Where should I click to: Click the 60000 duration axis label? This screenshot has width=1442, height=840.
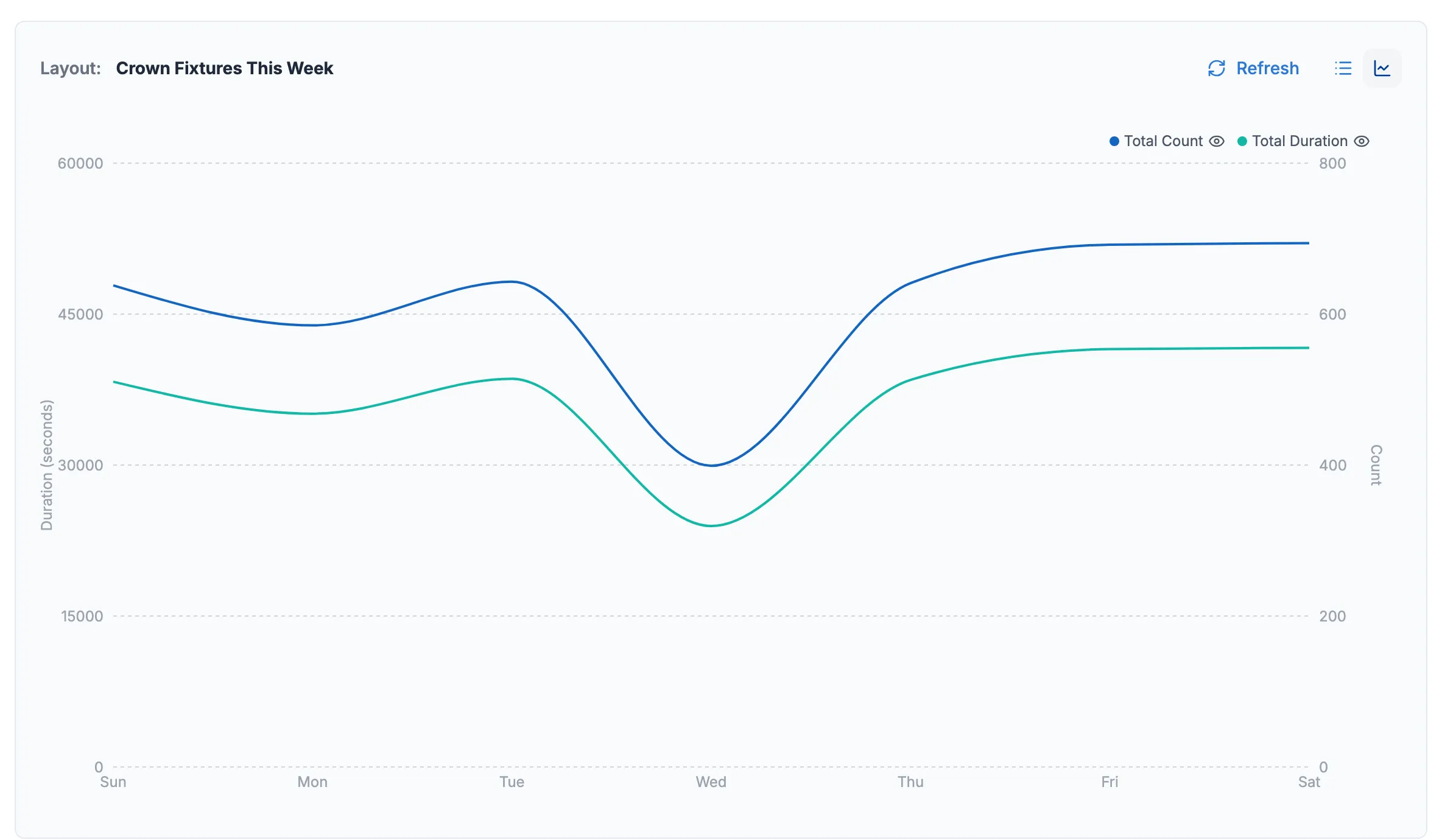pyautogui.click(x=80, y=163)
